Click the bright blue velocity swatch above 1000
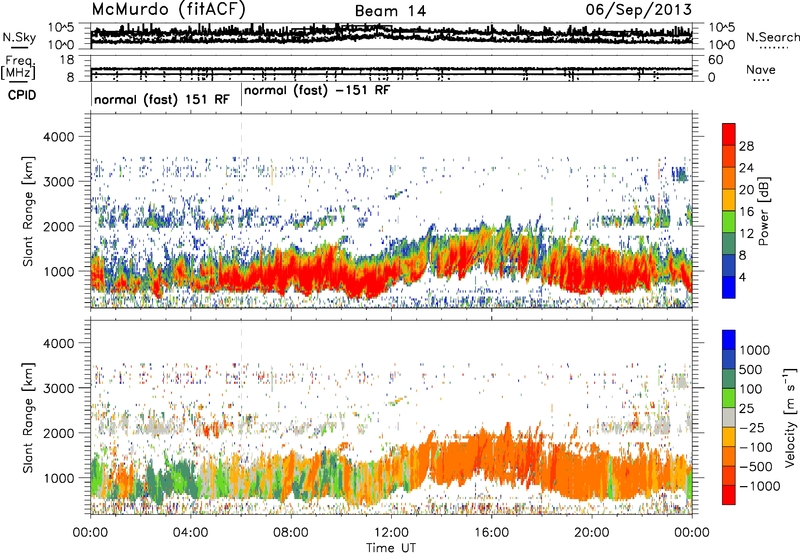This screenshot has width=800, height=554. pyautogui.click(x=729, y=340)
